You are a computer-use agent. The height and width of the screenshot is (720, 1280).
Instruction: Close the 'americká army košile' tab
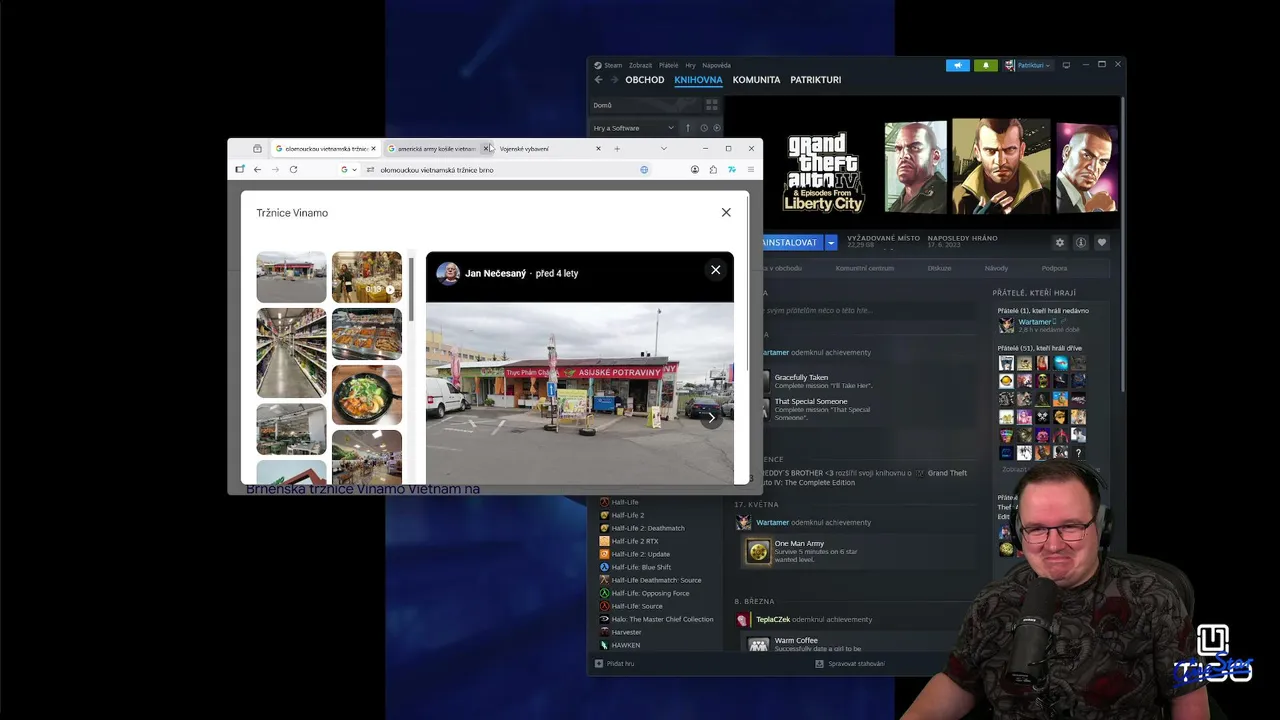pos(486,149)
